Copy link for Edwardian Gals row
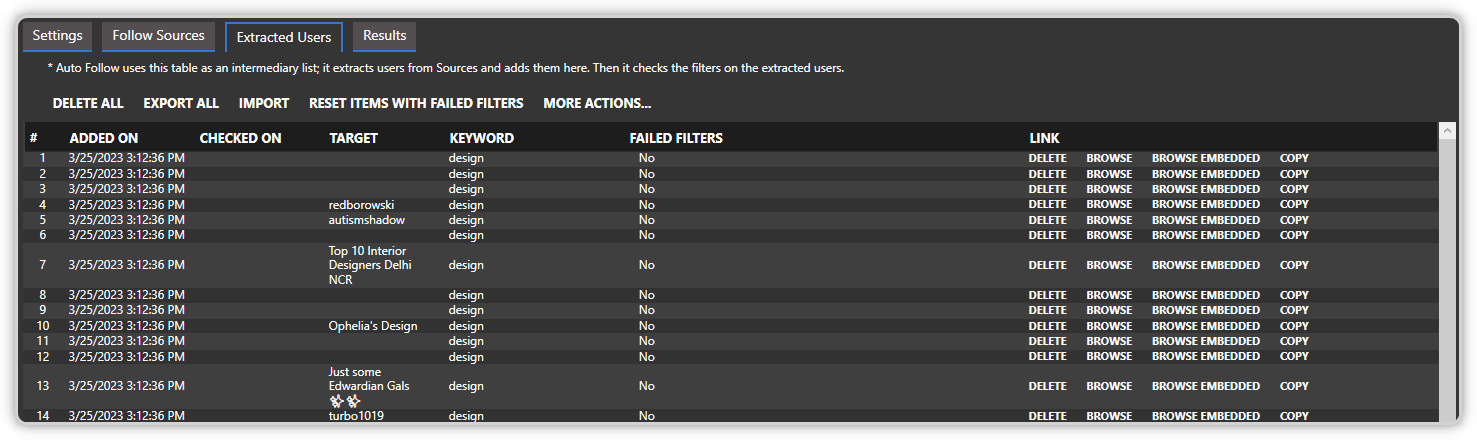The image size is (1477, 440). point(1294,386)
